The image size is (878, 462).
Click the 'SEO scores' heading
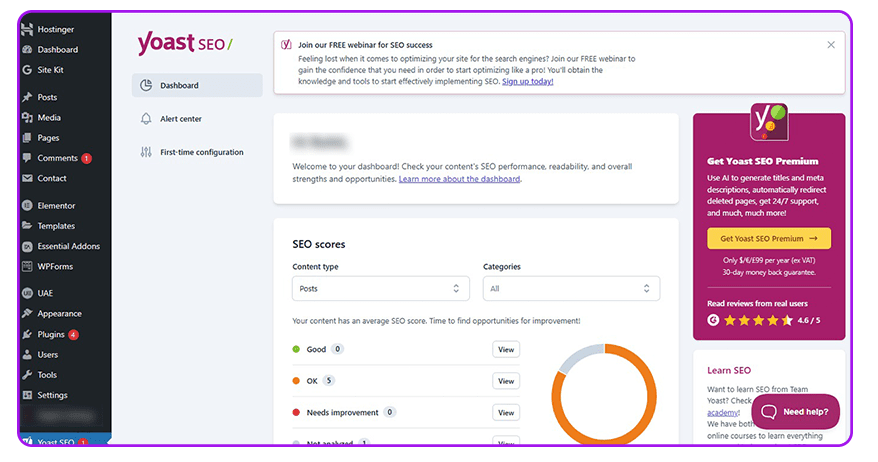click(319, 244)
